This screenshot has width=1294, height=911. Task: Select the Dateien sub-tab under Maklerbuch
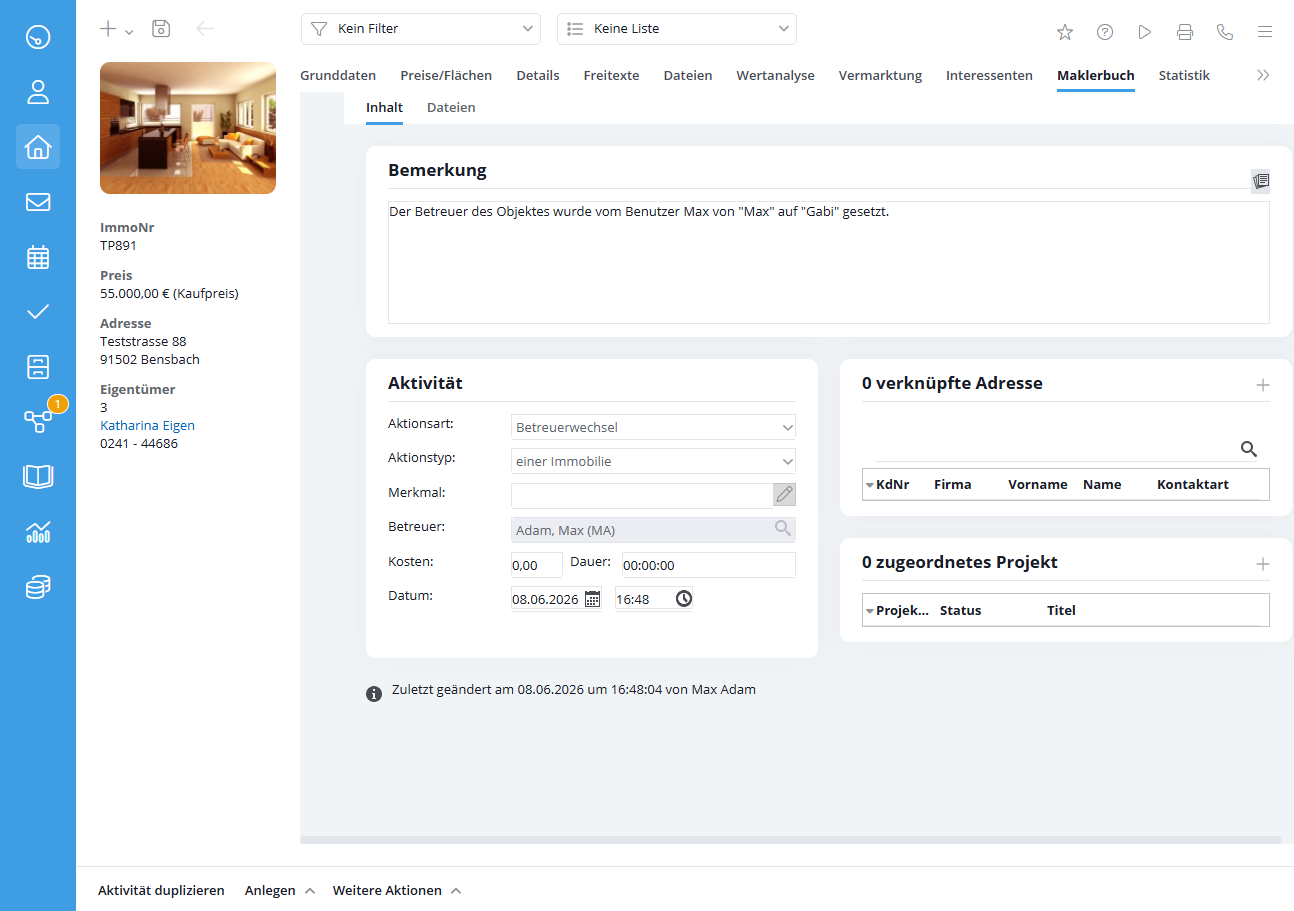click(451, 107)
